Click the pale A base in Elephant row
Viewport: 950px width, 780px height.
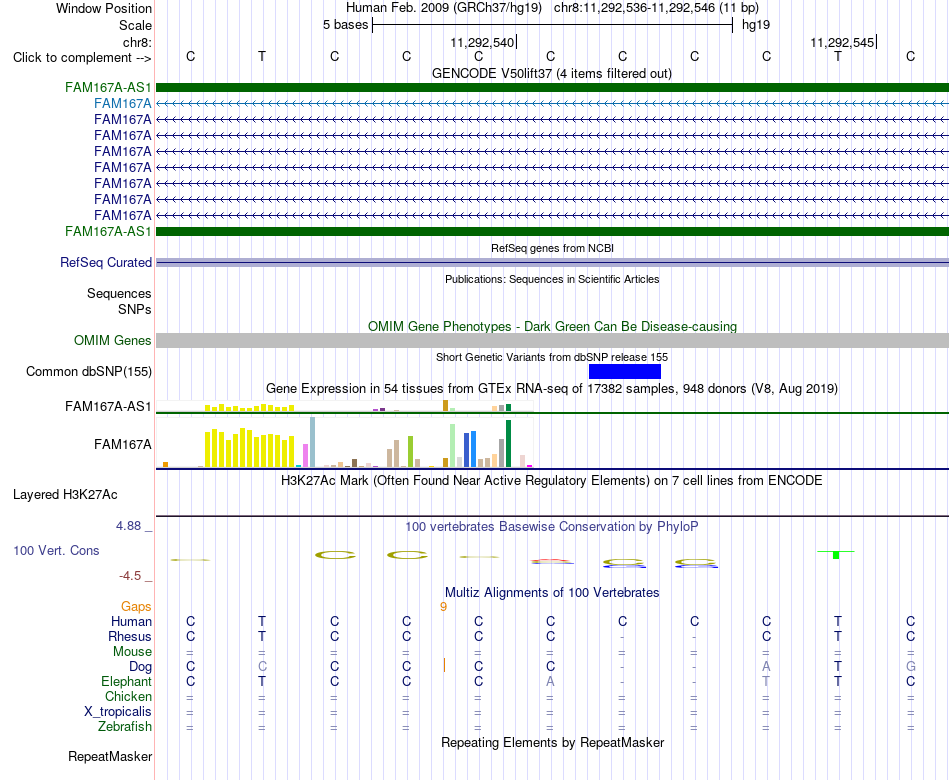pyautogui.click(x=550, y=682)
